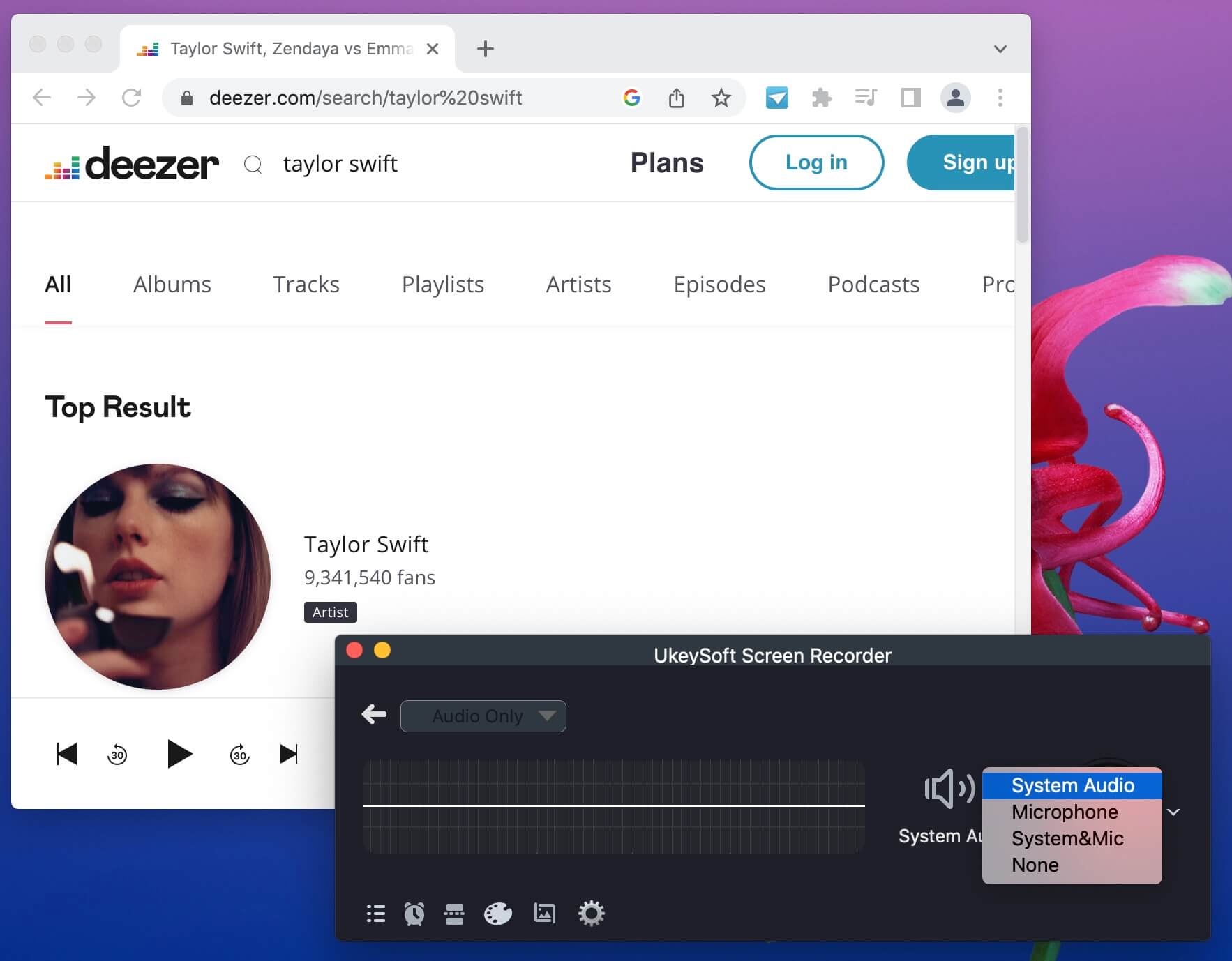
Task: Switch to the Artists tab
Action: pos(579,285)
